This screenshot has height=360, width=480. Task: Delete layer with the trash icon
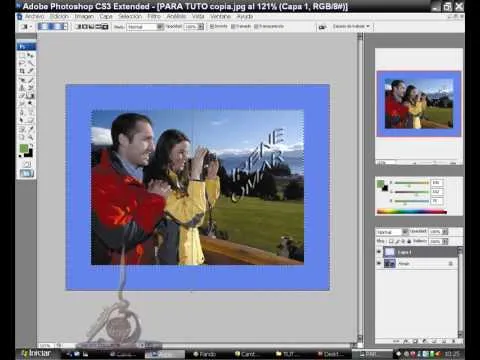point(453,341)
